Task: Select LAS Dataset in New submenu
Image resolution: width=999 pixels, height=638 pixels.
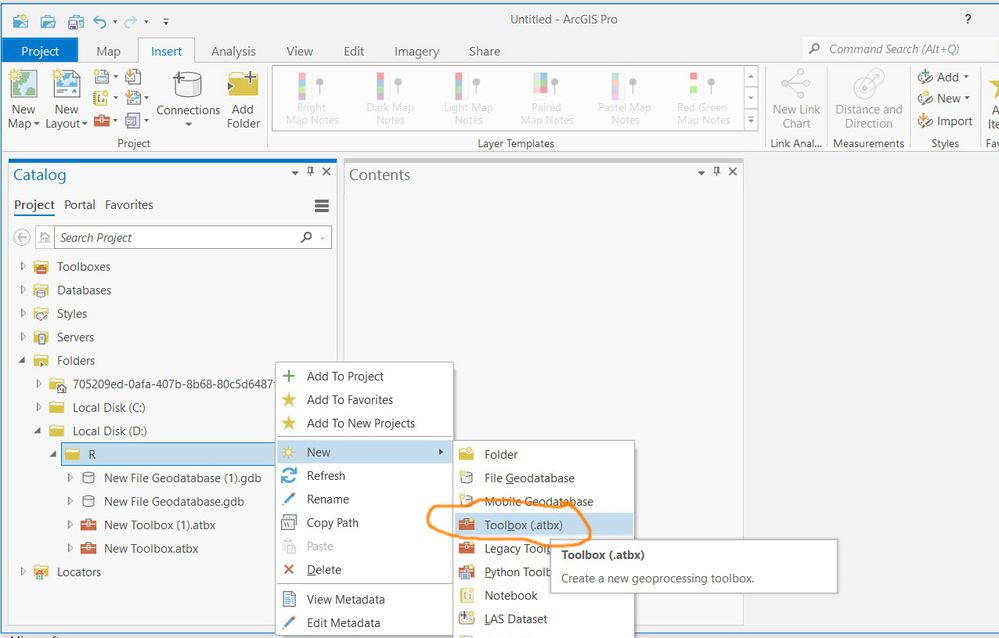Action: 544,619
